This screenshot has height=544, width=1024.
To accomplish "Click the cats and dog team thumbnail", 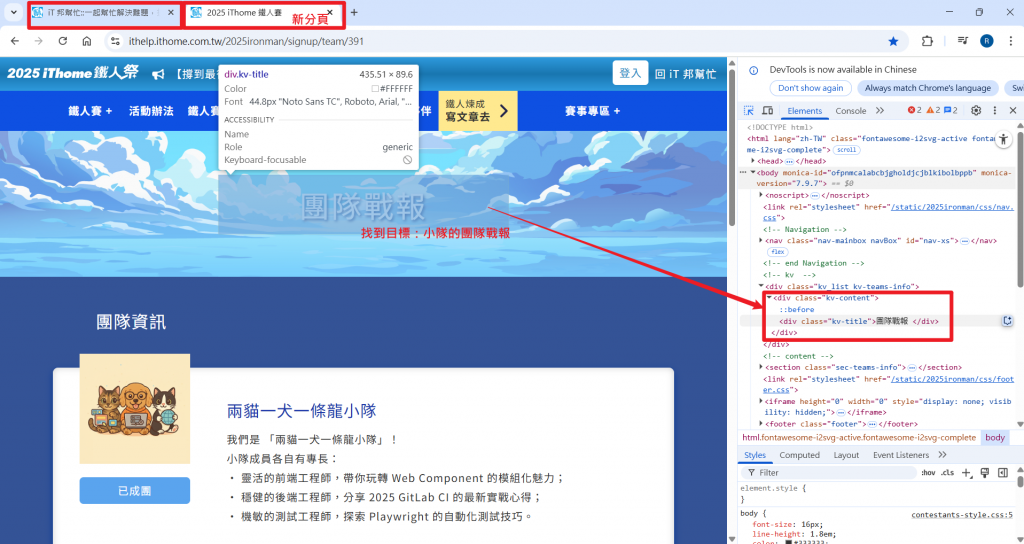I will pos(135,409).
